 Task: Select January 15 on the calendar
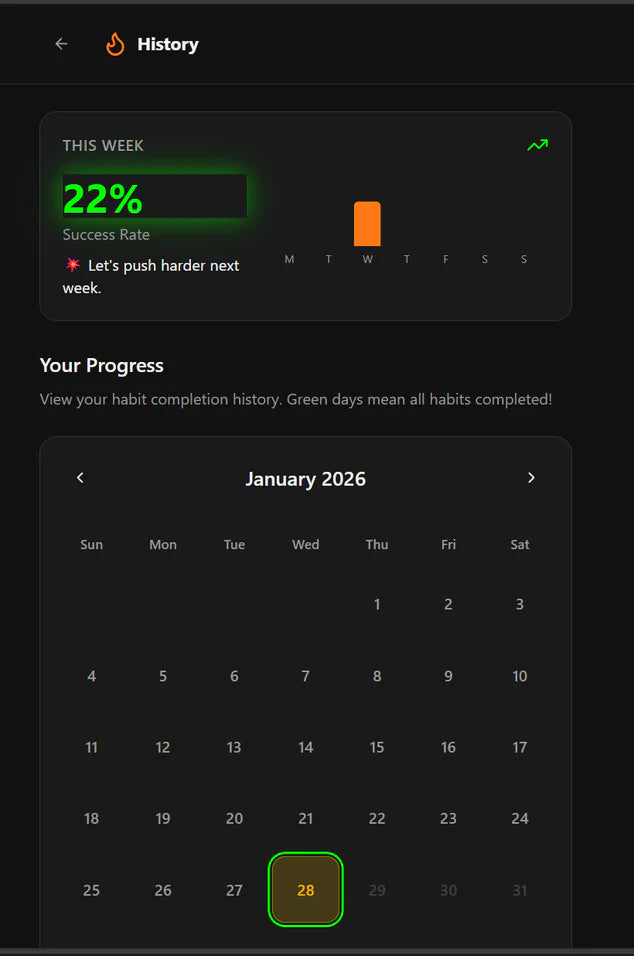377,747
